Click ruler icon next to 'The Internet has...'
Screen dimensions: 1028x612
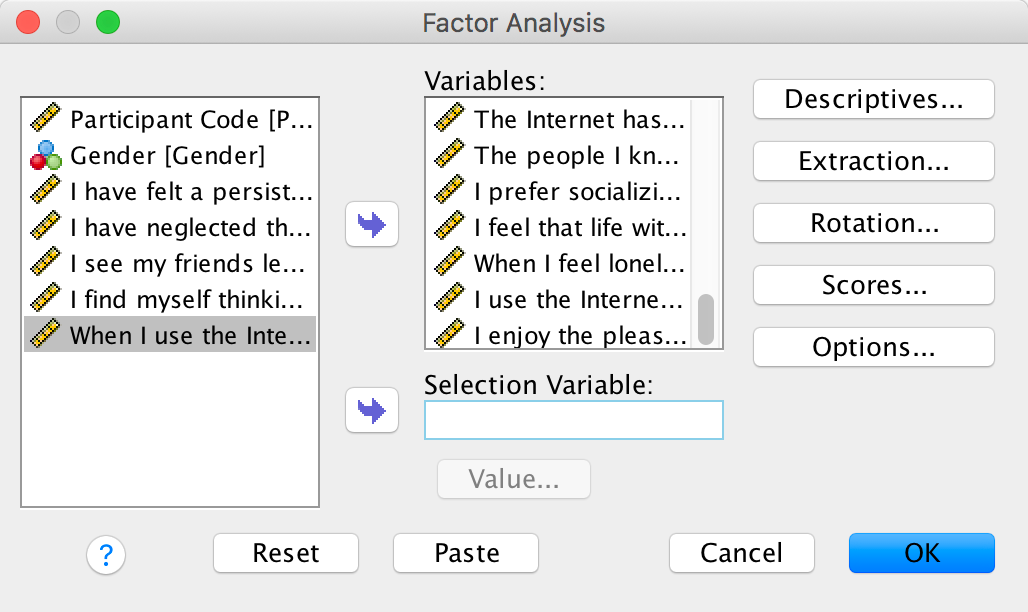(450, 120)
